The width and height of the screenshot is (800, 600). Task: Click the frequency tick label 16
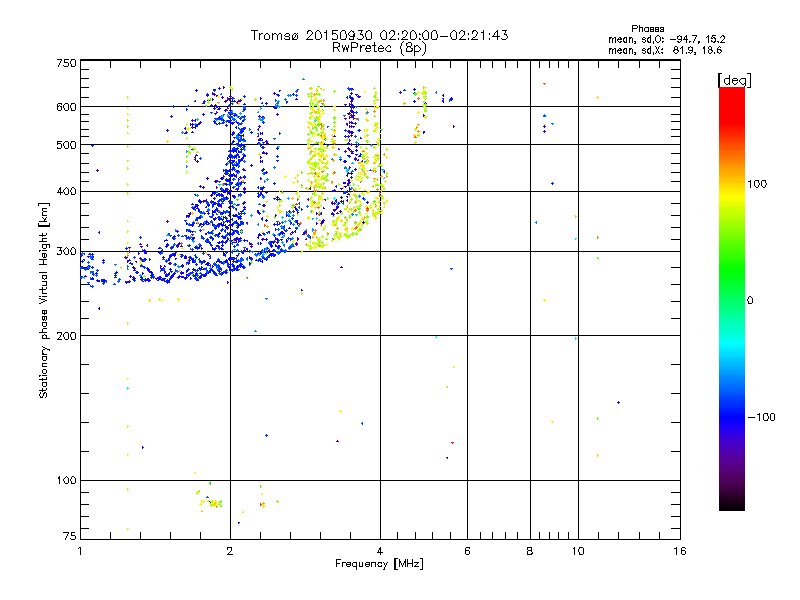[x=680, y=551]
